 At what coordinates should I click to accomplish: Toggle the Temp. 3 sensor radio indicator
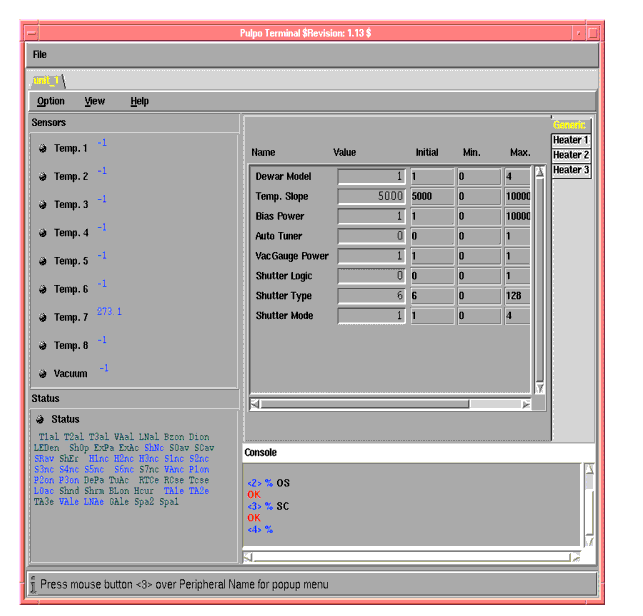43,205
